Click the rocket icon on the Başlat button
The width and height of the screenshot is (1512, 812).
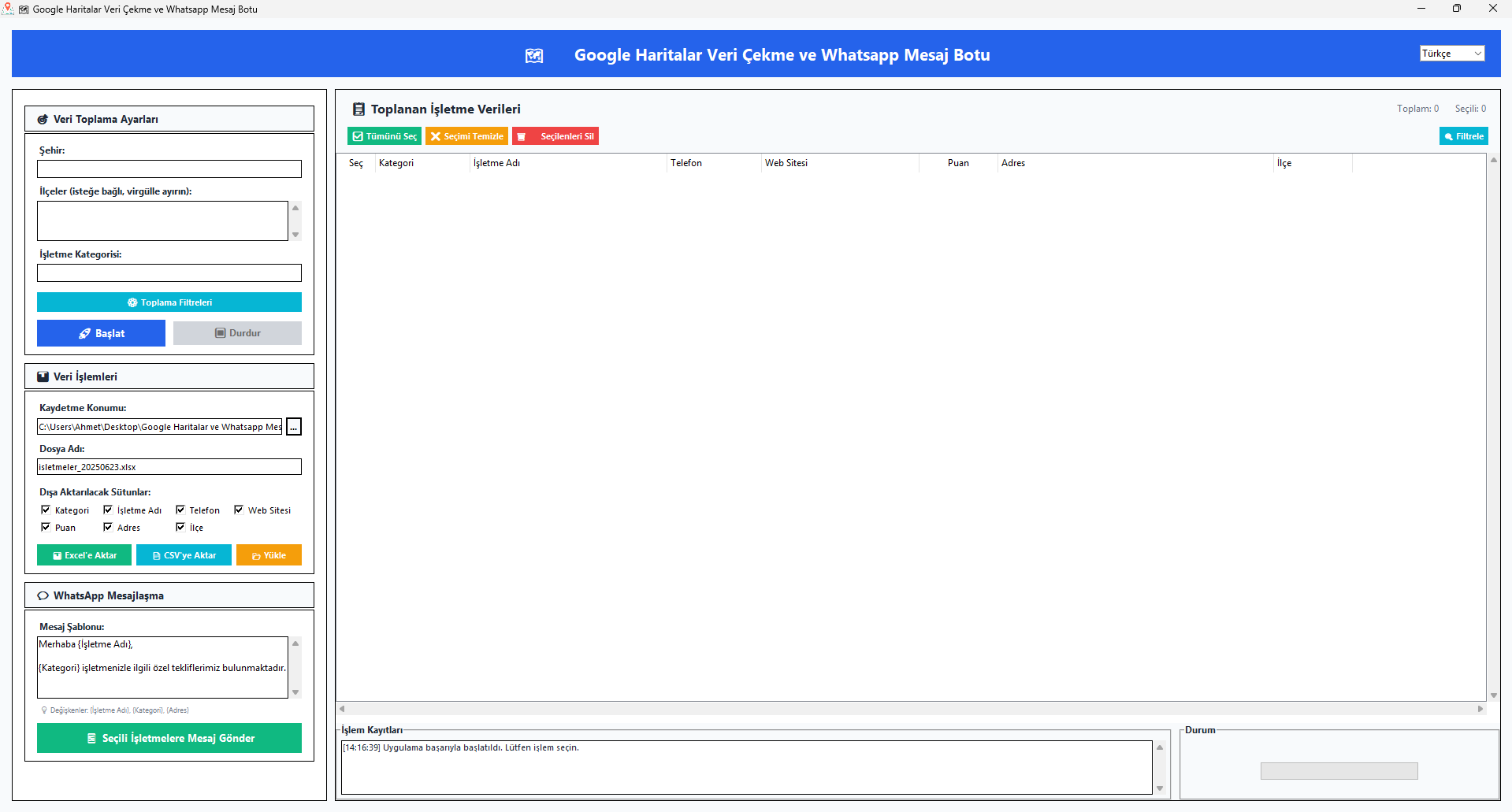click(x=84, y=334)
